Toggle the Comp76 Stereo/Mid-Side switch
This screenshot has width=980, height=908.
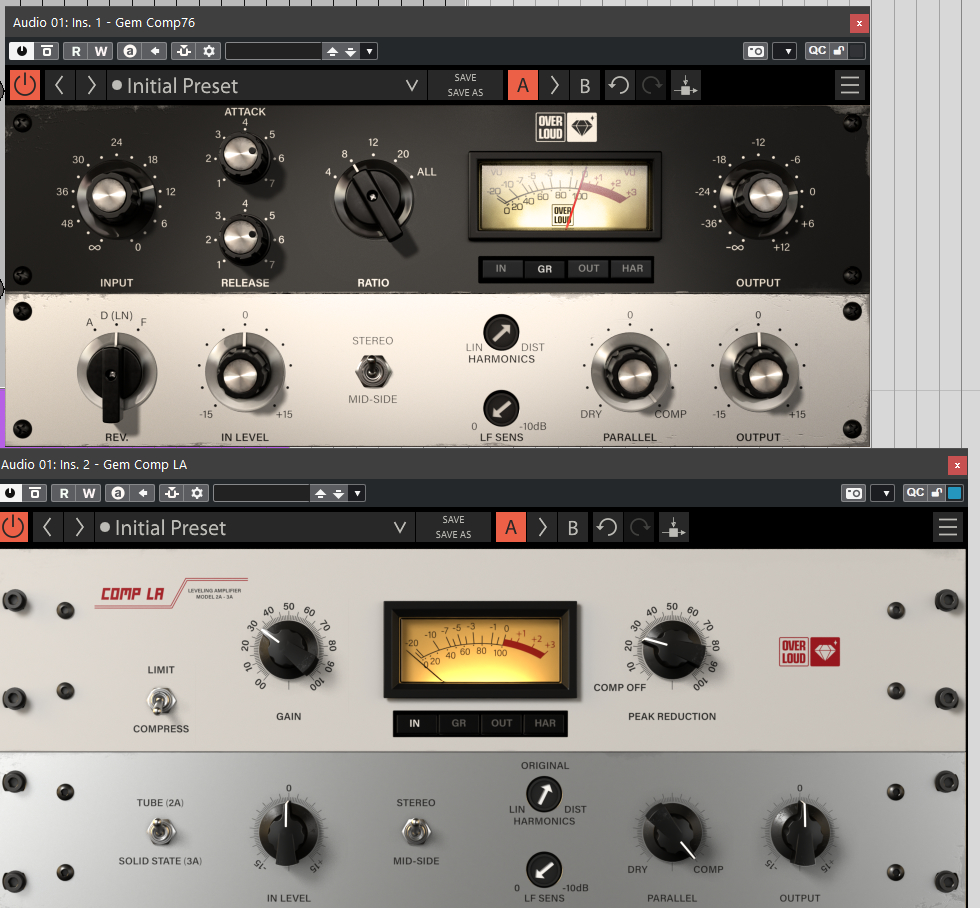(x=372, y=372)
